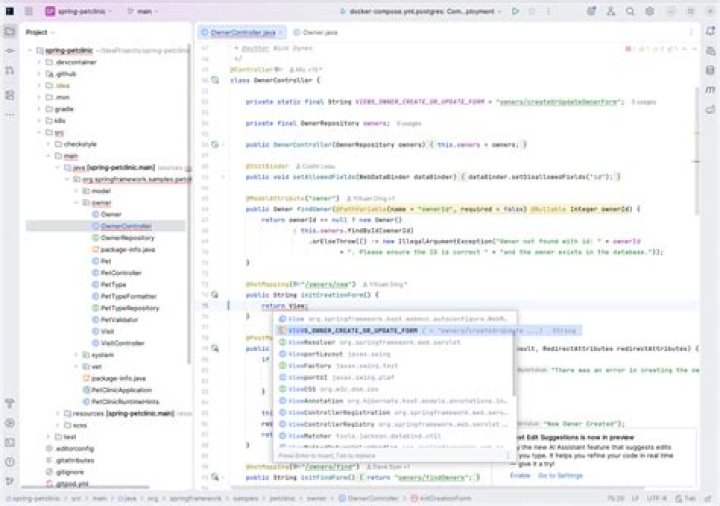Open the Pull Requests tool window
The image size is (720, 506).
click(10, 71)
